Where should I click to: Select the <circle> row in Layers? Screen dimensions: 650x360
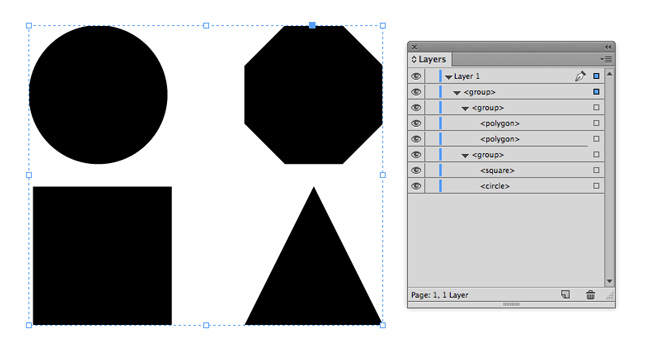(x=506, y=186)
